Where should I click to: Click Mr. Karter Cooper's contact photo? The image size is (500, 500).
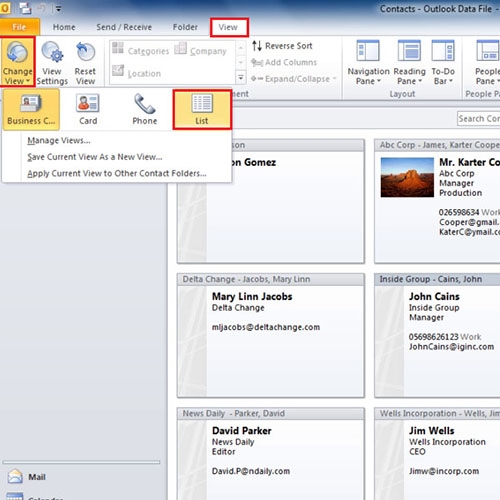pyautogui.click(x=407, y=177)
